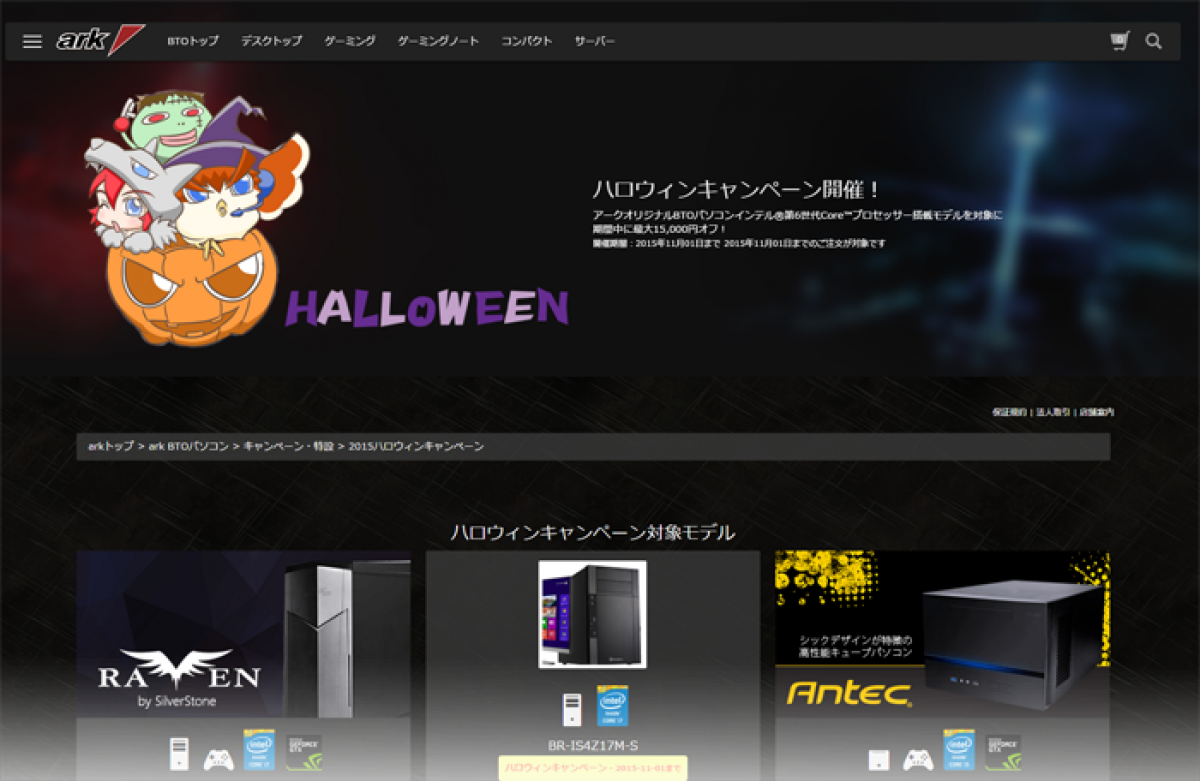Click the GeForce GTX badge under the Antec card
Screen dimensions: 1200x781
[x=1003, y=753]
